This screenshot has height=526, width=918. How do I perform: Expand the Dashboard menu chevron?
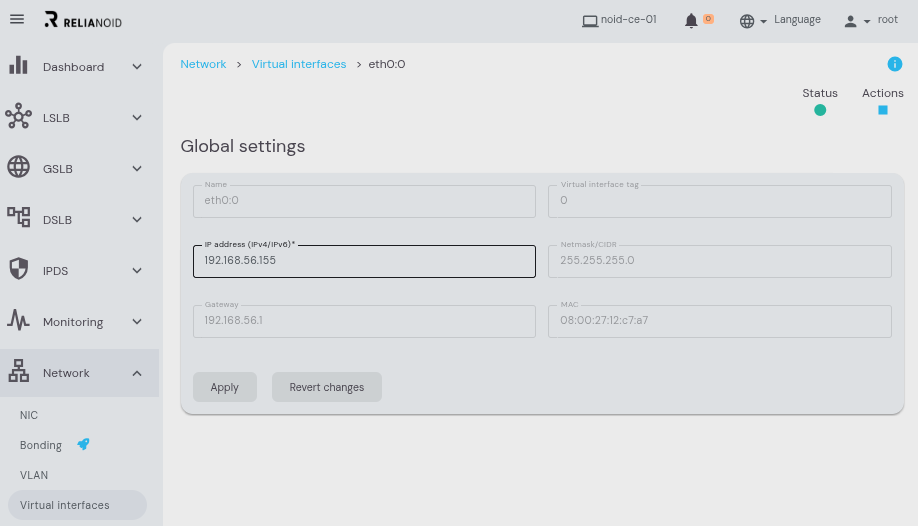click(x=137, y=67)
